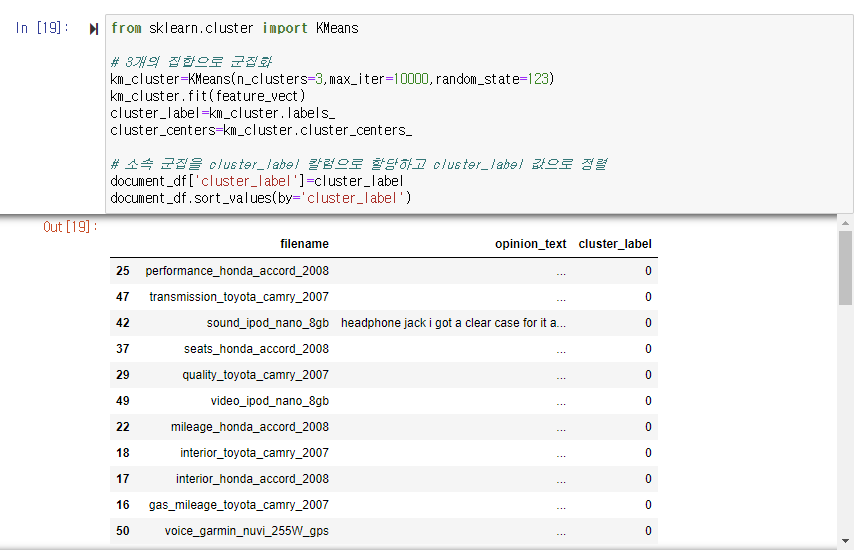Viewport: 862px width, 559px height.
Task: Click the In [19] prompt label
Action: coord(42,27)
